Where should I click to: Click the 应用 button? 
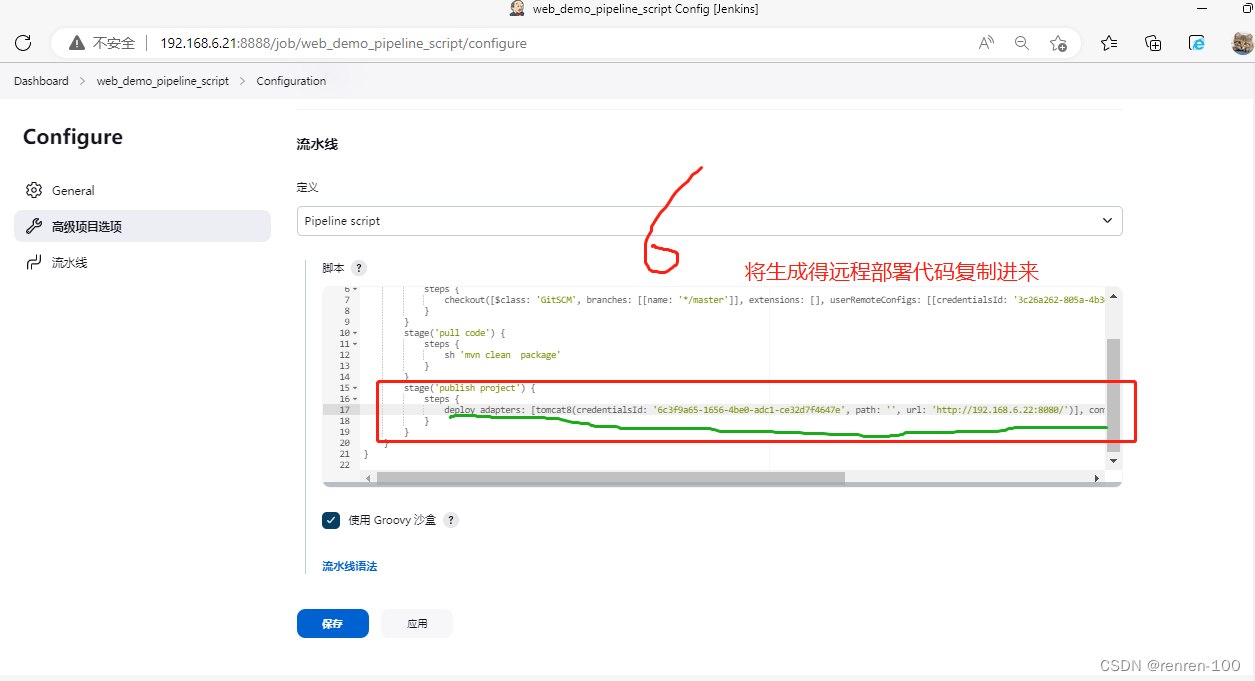417,623
